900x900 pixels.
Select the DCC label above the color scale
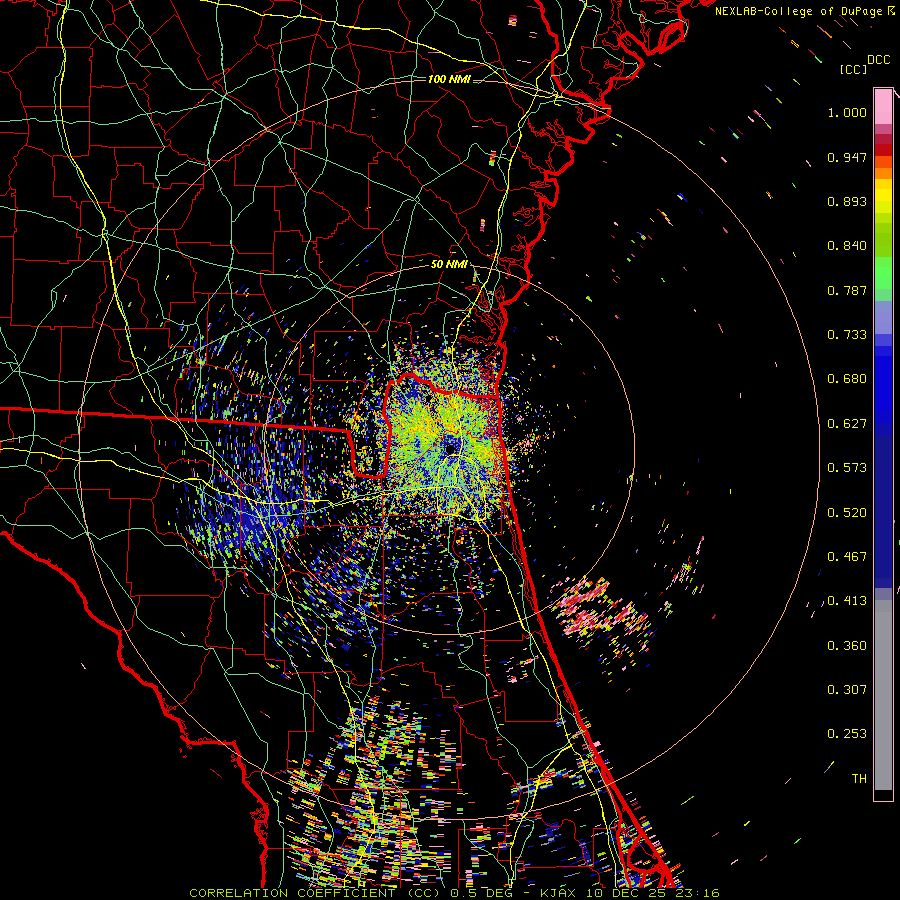(878, 60)
